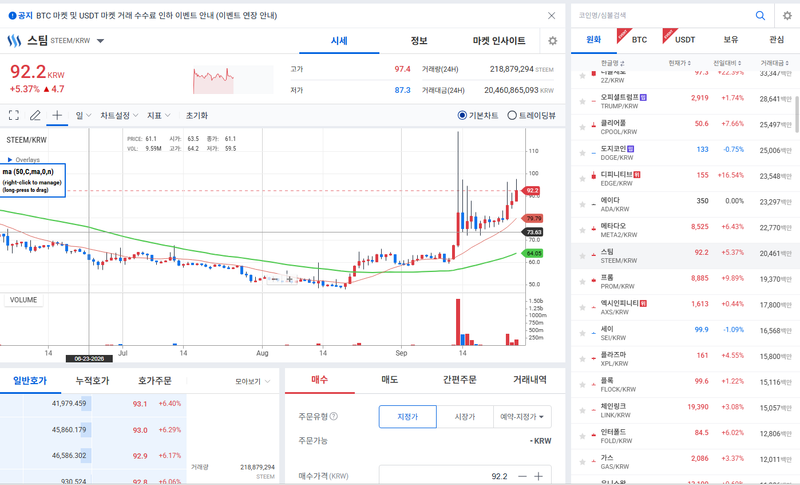The image size is (800, 485).
Task: Expand the Overlays section
Action: 23,160
